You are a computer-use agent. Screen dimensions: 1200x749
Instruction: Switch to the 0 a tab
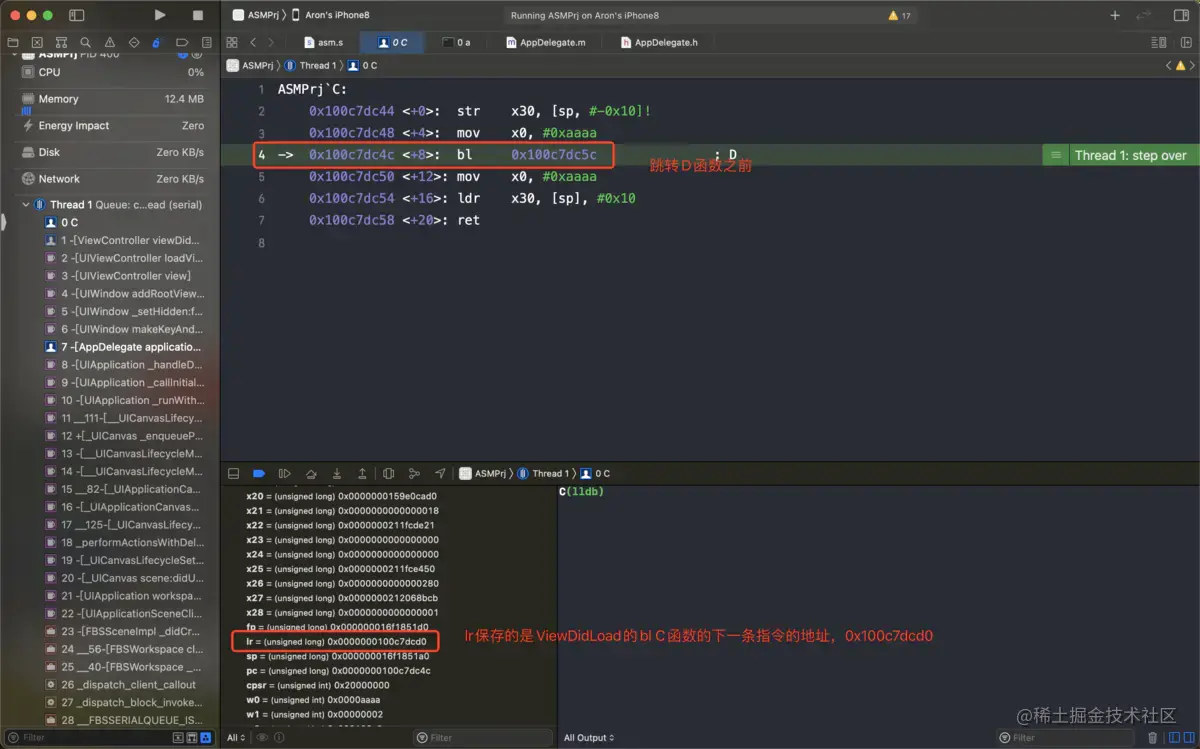click(457, 43)
